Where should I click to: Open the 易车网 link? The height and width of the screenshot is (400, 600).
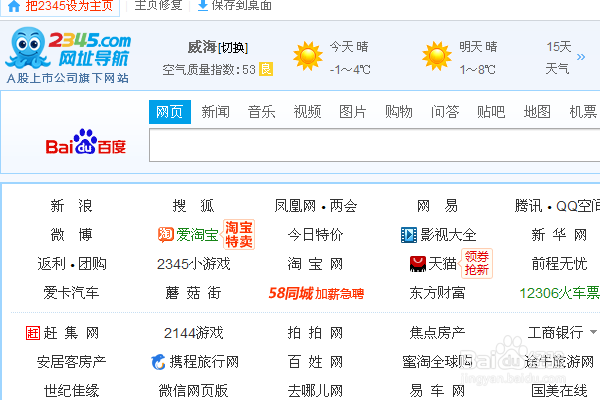437,391
